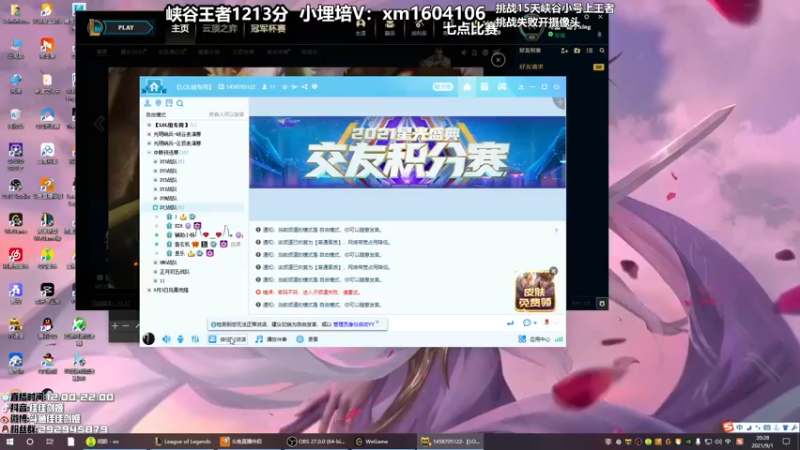Click the Cortana search circle on taskbar
The height and width of the screenshot is (450, 800).
click(30, 441)
